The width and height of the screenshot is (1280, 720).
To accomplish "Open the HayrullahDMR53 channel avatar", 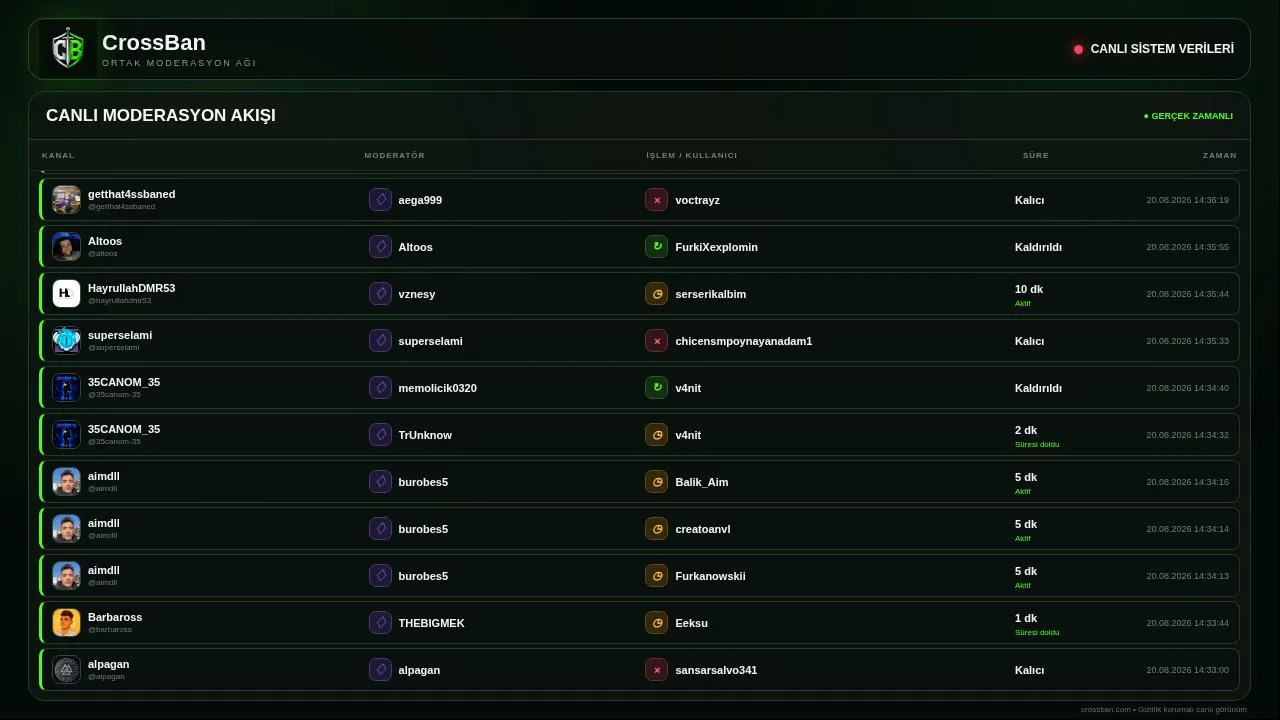I will point(66,294).
